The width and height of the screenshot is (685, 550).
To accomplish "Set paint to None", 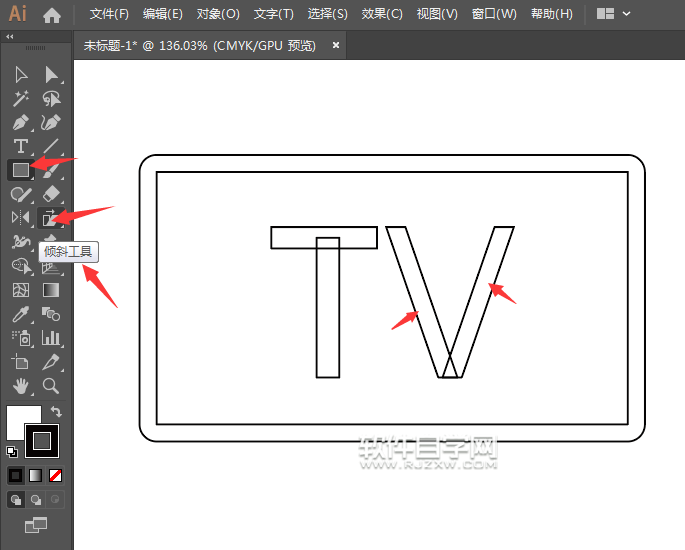I will coord(56,475).
